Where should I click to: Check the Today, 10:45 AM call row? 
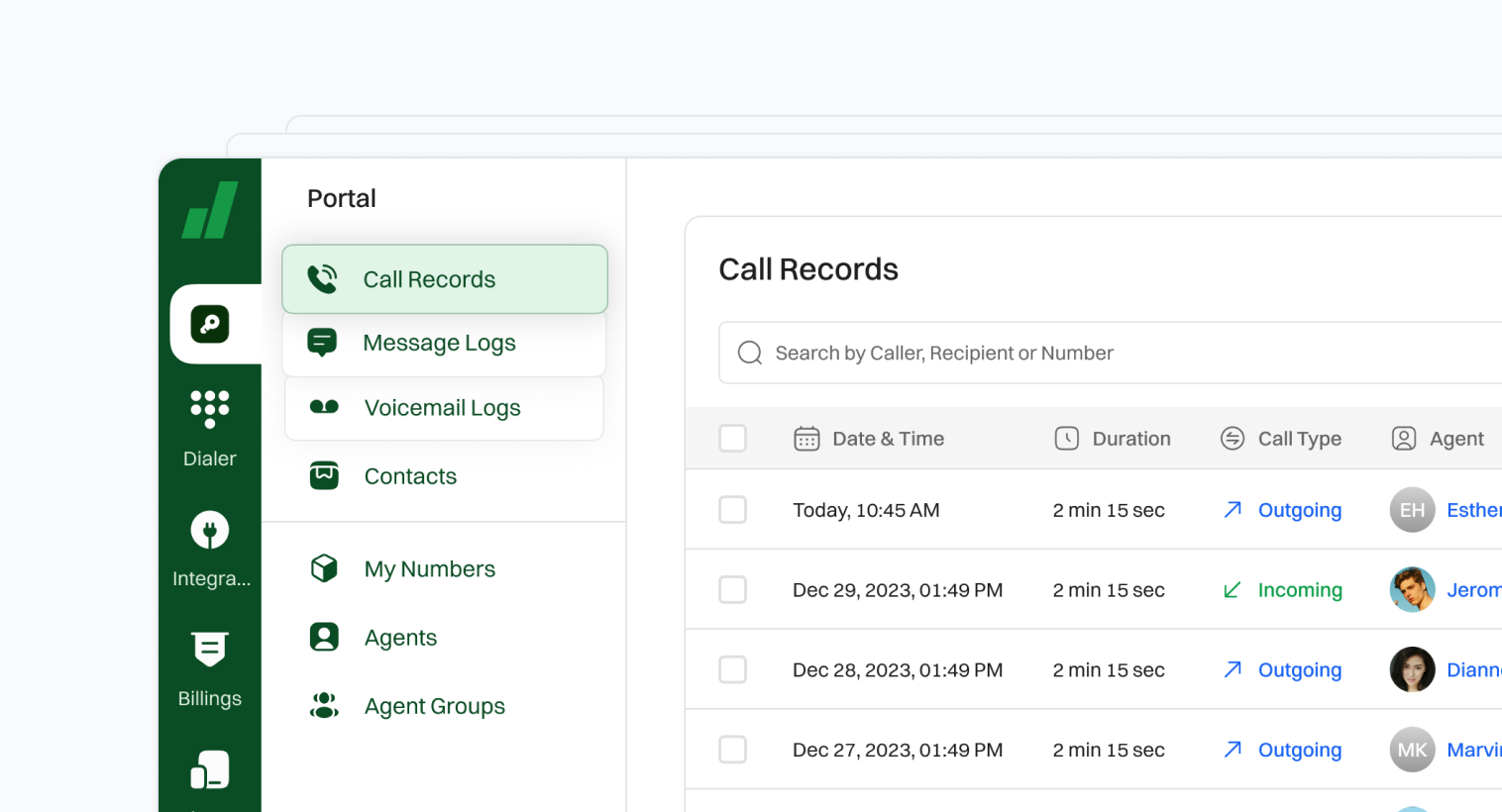(x=732, y=510)
